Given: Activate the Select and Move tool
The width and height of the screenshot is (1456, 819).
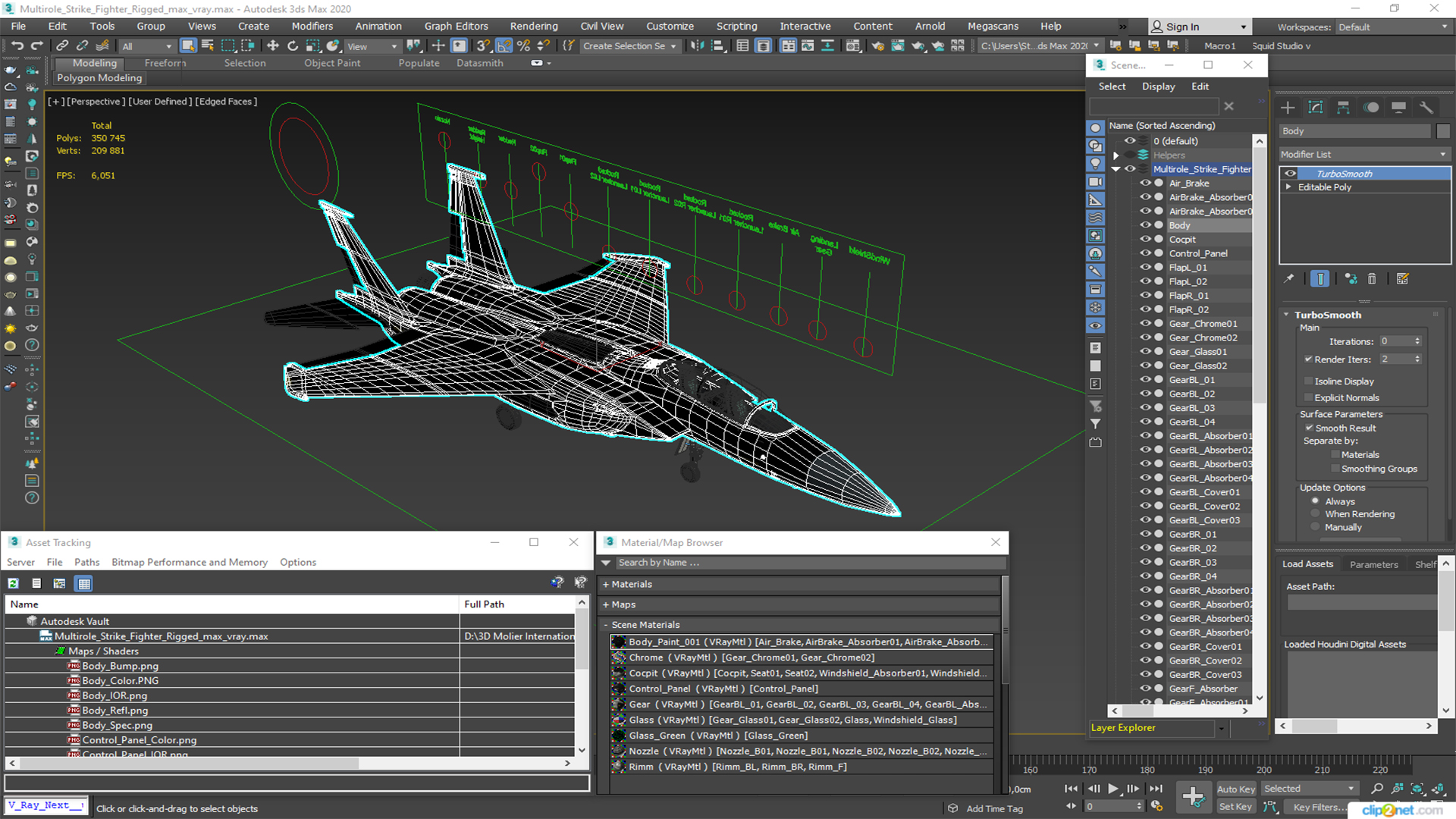Looking at the screenshot, I should tap(273, 46).
